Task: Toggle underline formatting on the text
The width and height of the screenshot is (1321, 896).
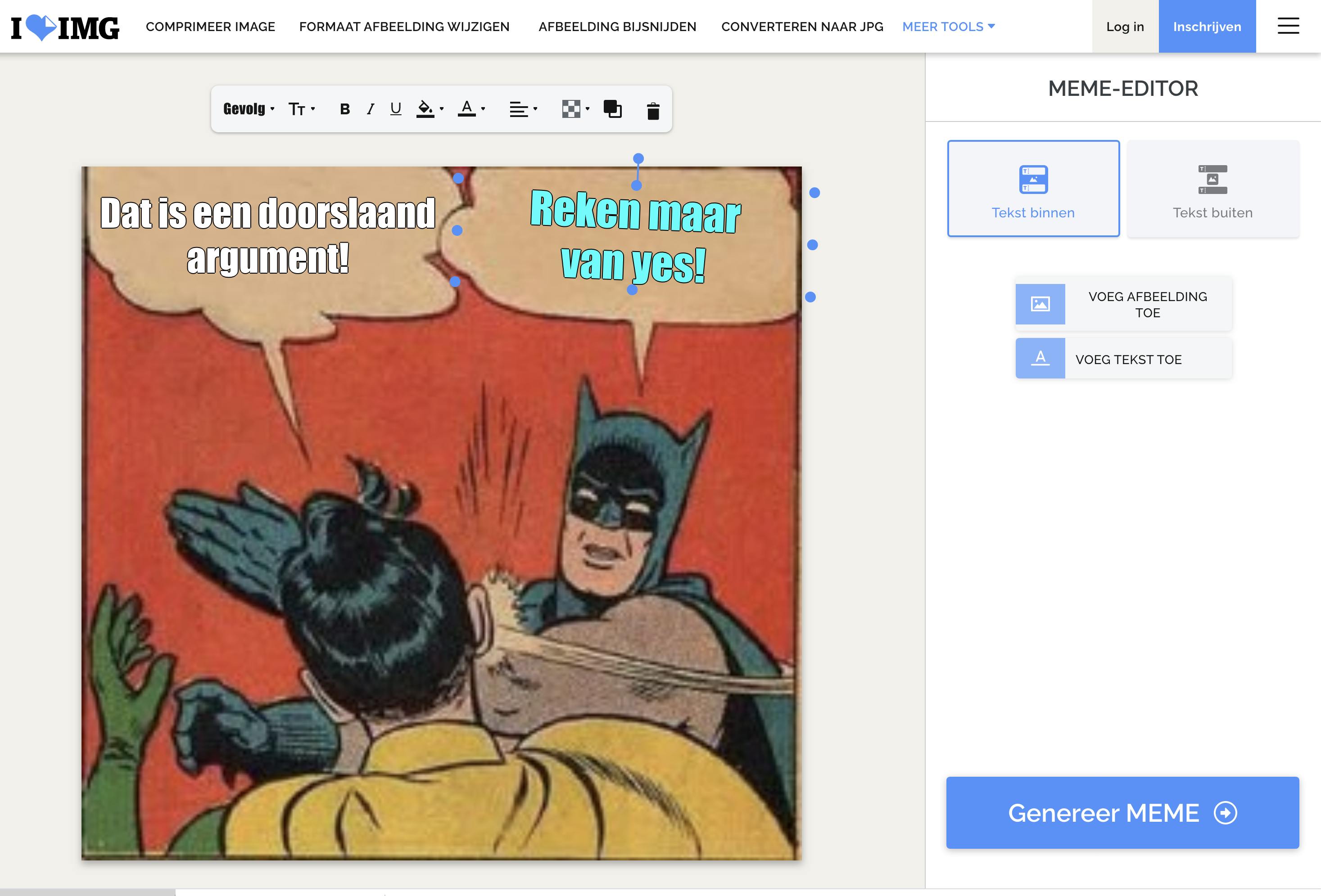Action: (396, 109)
